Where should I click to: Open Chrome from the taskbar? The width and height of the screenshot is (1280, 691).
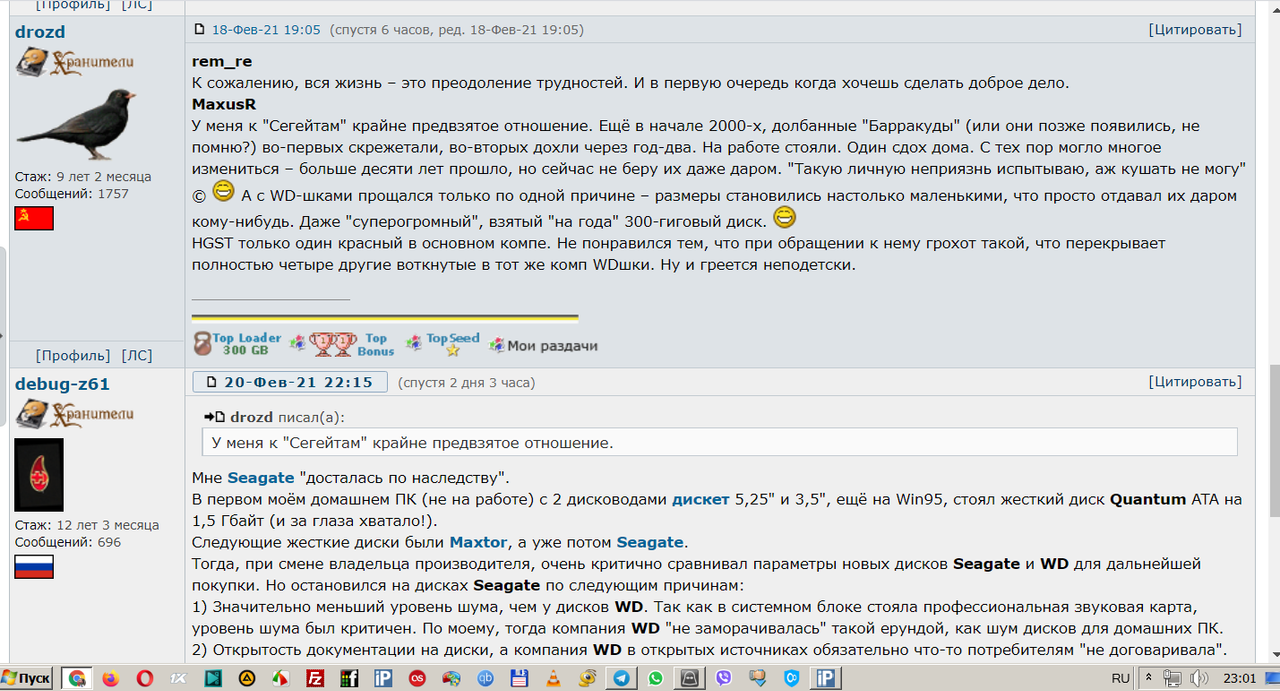pos(76,678)
